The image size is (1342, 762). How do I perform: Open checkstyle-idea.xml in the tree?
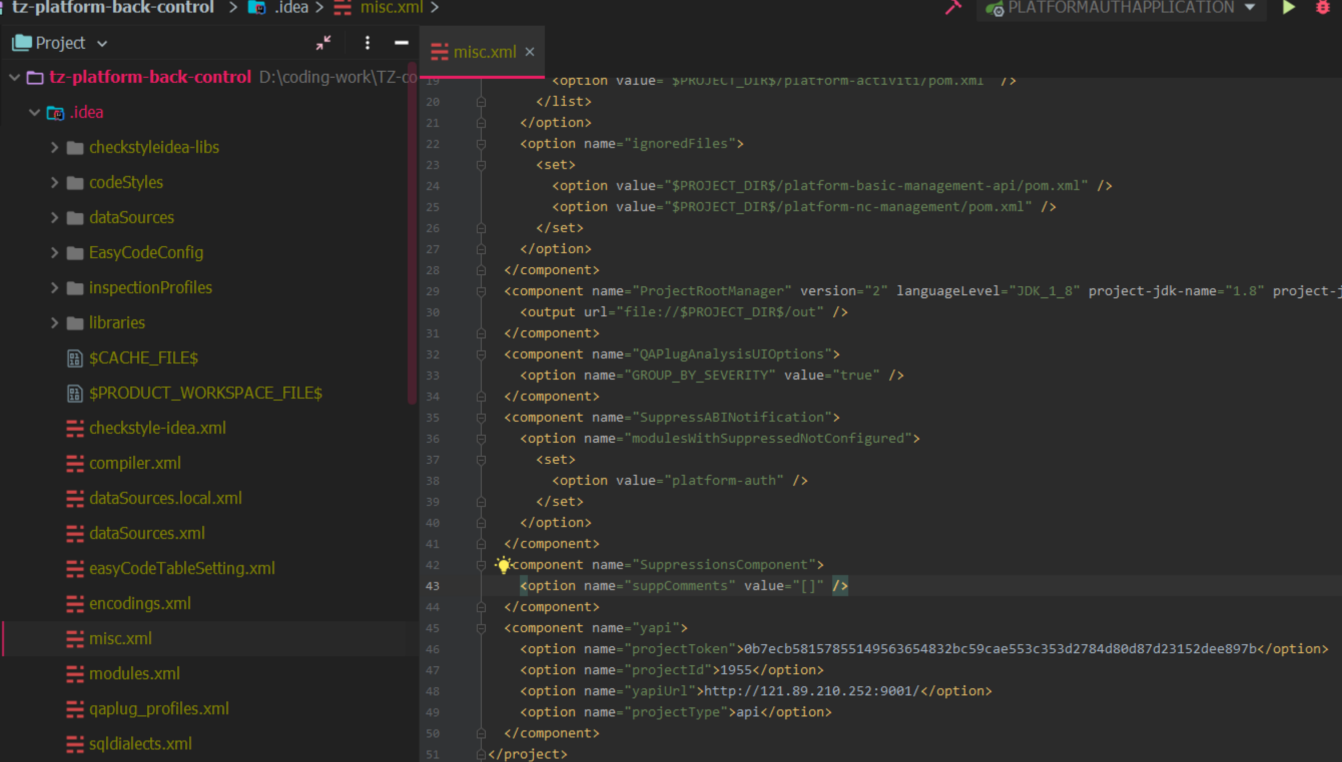click(157, 427)
